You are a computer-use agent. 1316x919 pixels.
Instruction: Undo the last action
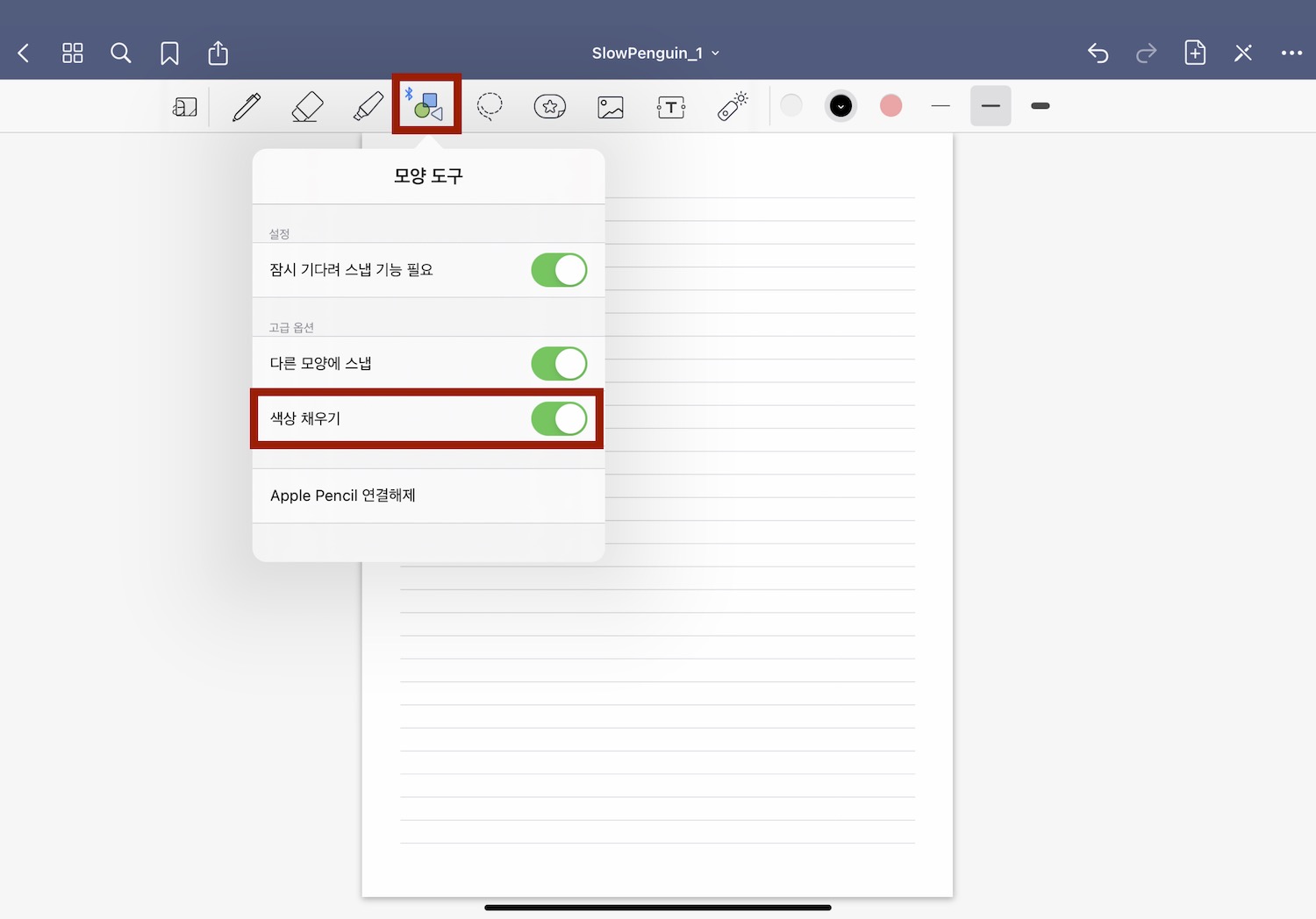(x=1098, y=53)
